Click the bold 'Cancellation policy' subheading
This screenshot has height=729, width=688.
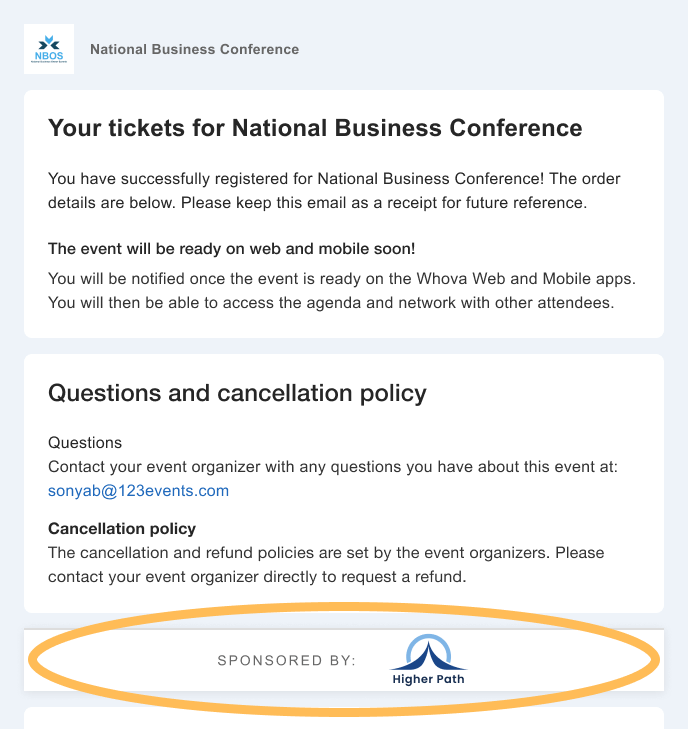122,529
